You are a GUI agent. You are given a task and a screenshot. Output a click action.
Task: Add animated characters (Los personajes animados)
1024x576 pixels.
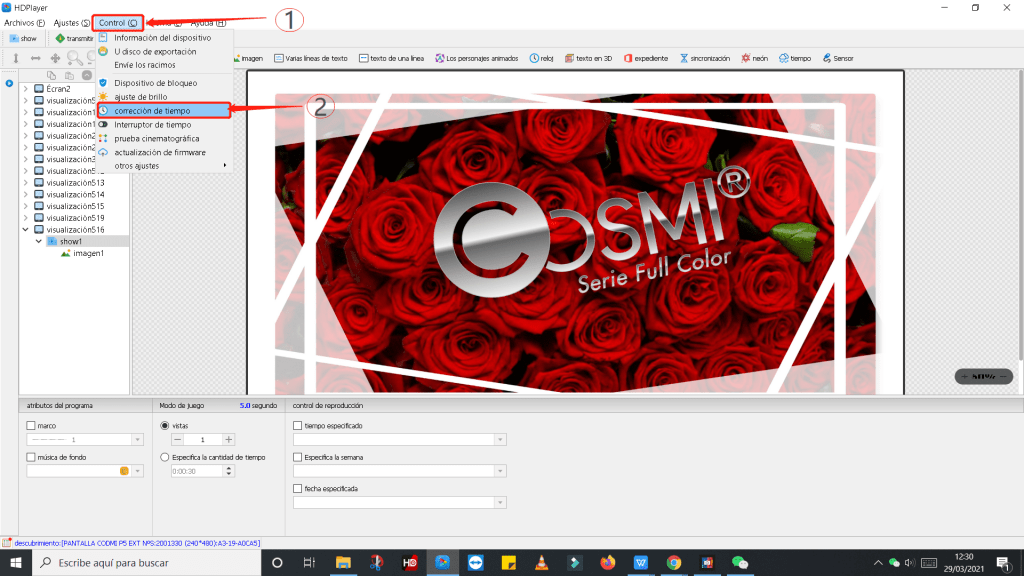point(477,58)
